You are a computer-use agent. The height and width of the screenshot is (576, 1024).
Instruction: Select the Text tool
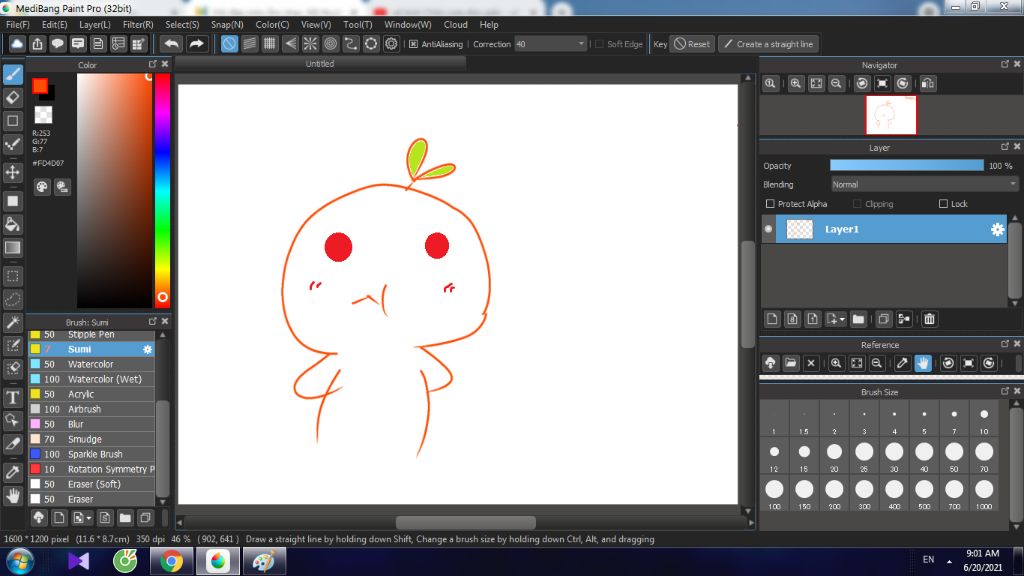coord(12,397)
